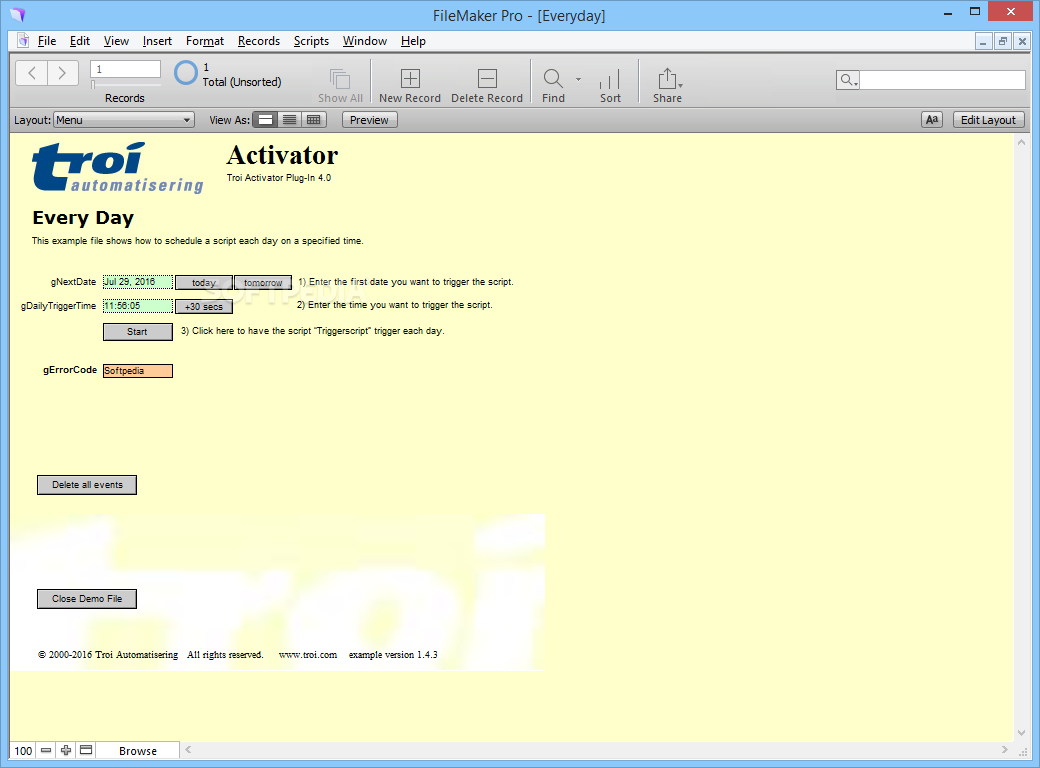The height and width of the screenshot is (768, 1040).
Task: Click the Show All toolbar icon
Action: [340, 79]
